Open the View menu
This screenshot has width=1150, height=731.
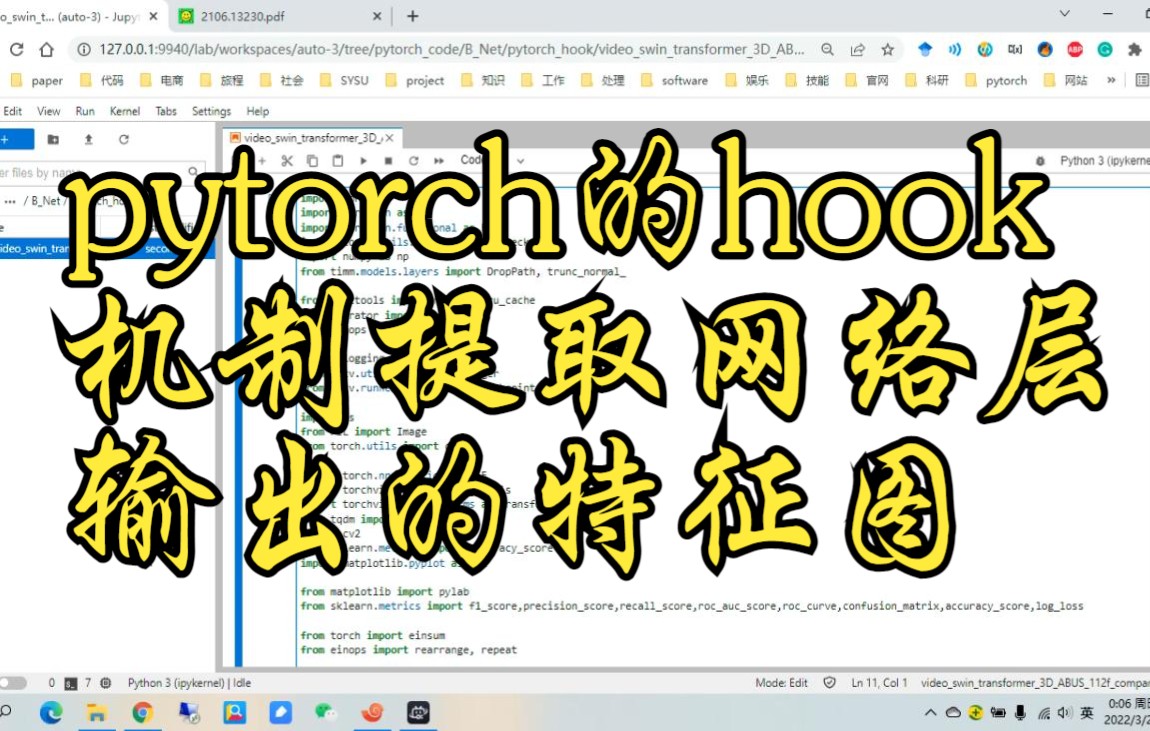(48, 111)
